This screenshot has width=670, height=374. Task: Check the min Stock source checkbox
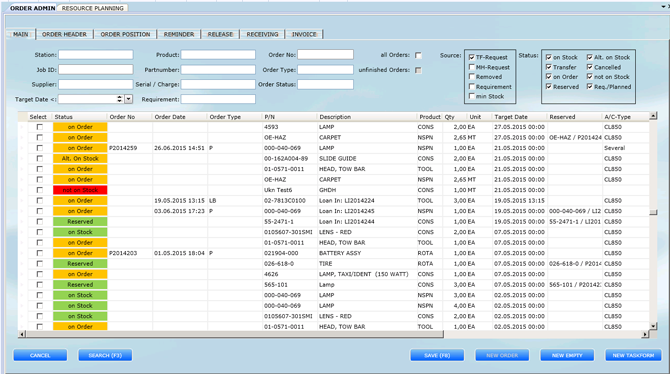click(472, 96)
